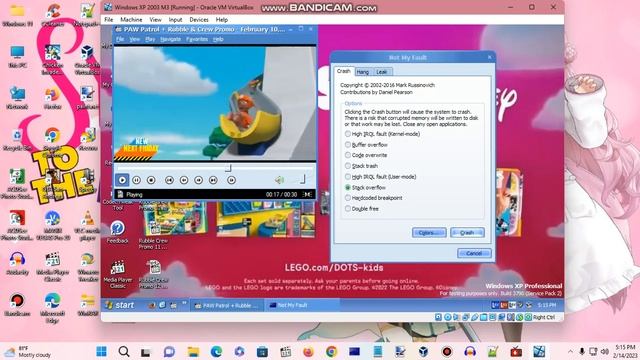
Task: Click the Colors... button
Action: point(429,233)
